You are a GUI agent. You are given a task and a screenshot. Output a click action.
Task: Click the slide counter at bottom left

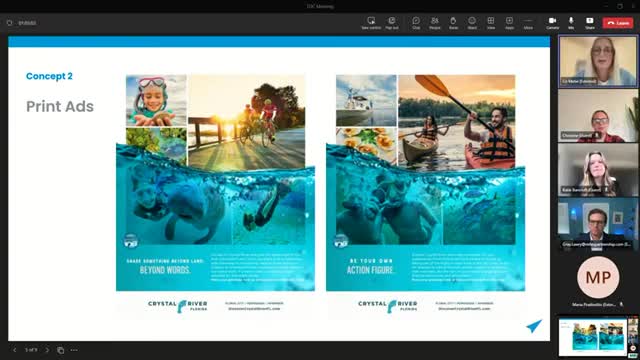31,350
